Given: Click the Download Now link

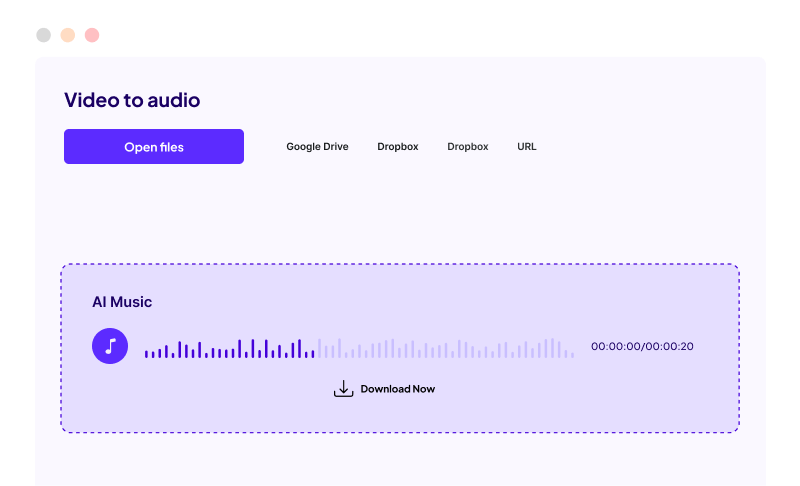Looking at the screenshot, I should tap(397, 389).
